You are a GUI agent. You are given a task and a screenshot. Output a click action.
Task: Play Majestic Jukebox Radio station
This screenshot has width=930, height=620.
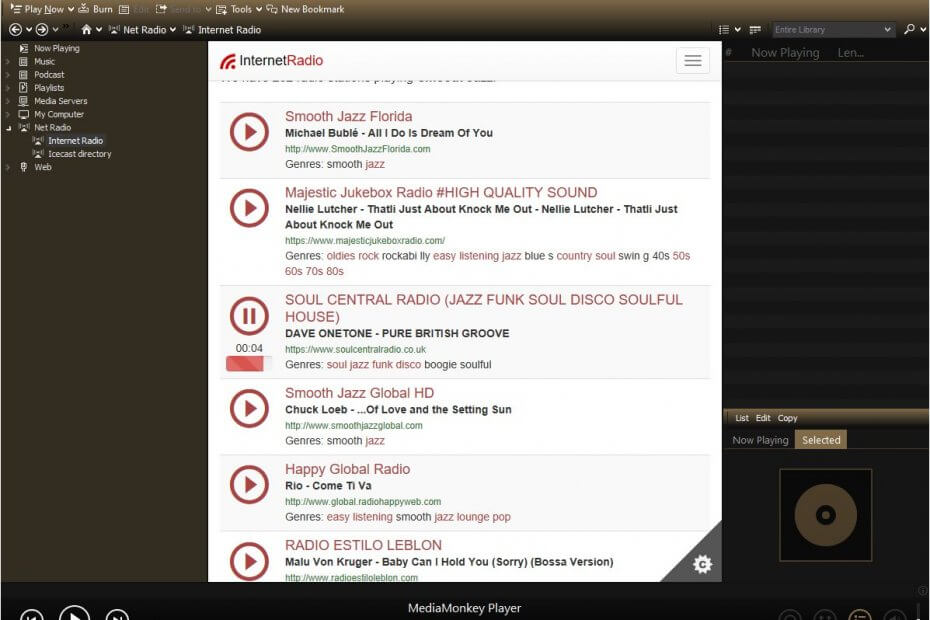(249, 208)
